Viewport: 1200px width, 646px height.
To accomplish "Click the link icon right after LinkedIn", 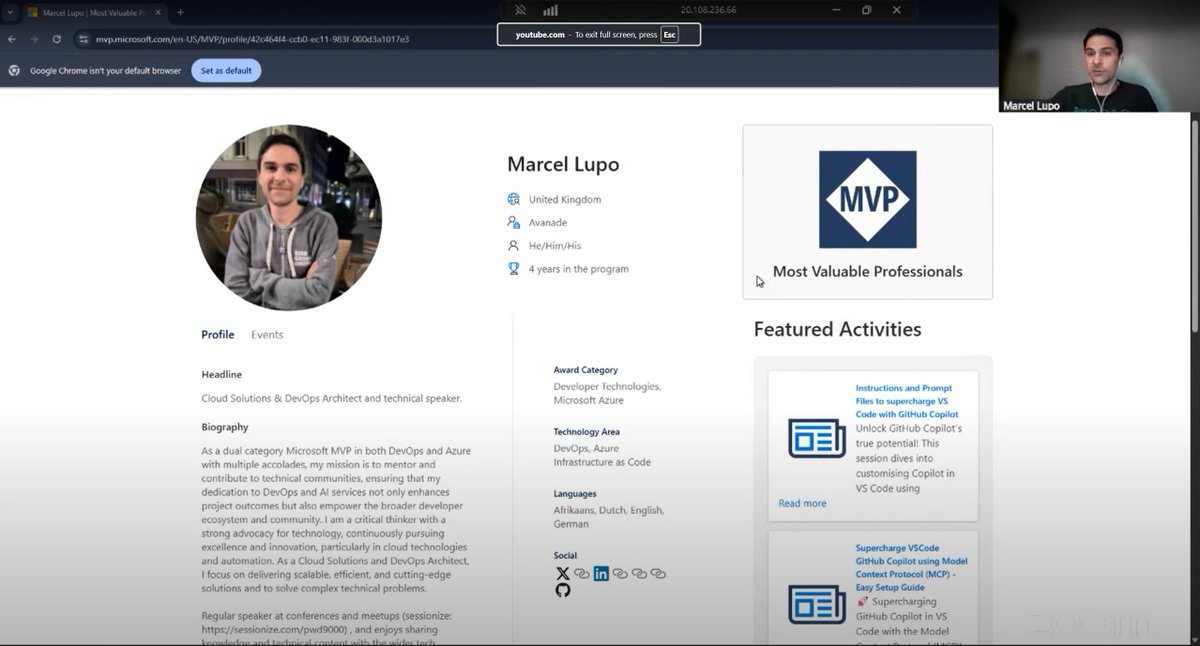I will 620,574.
